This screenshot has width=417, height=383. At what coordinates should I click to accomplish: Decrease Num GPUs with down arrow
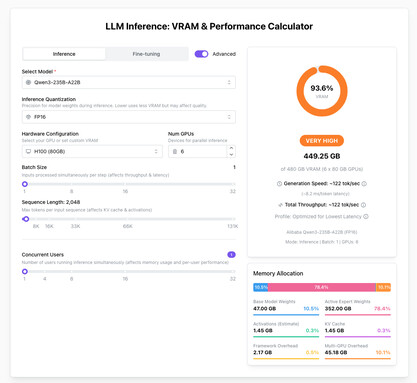pyautogui.click(x=231, y=155)
